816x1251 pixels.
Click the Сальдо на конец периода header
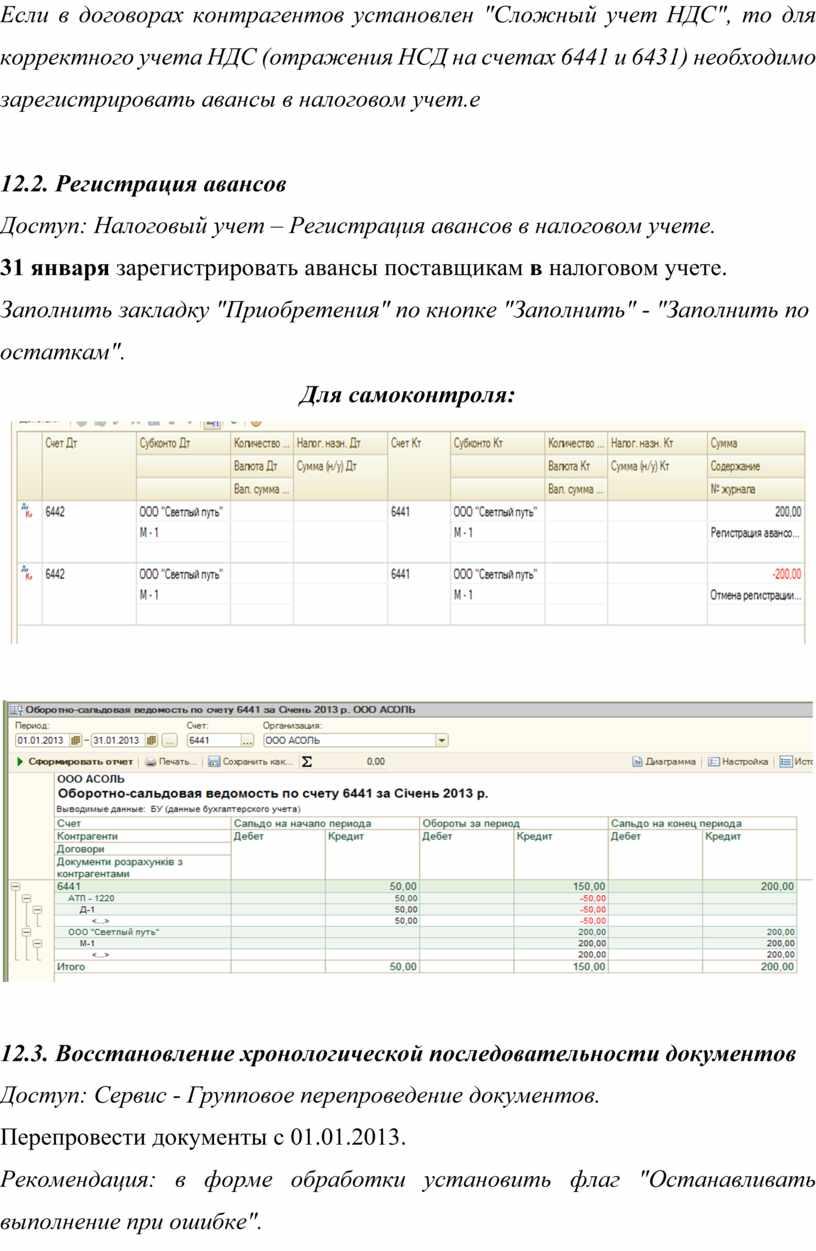click(x=703, y=823)
